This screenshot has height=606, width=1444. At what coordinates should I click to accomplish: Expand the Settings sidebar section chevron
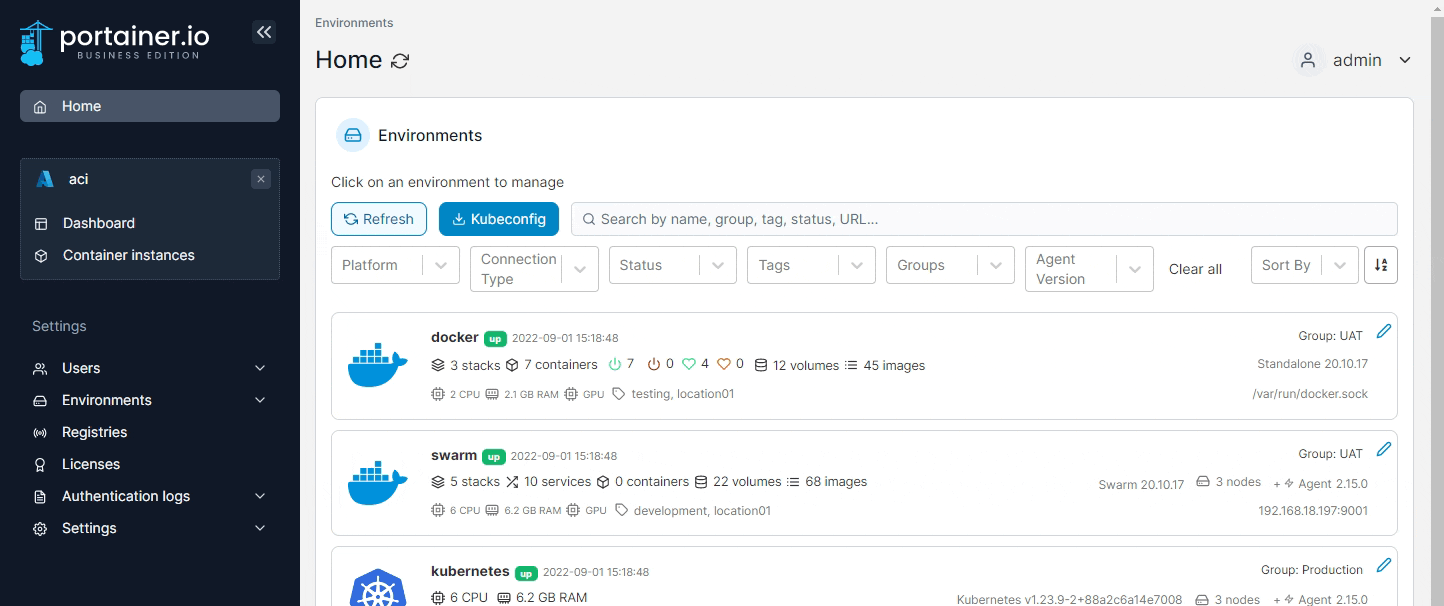[260, 528]
